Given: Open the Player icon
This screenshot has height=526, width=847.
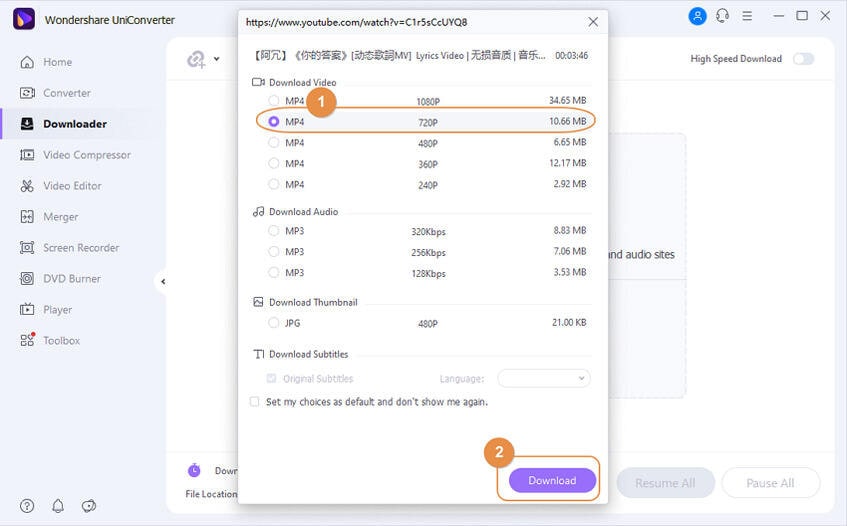Looking at the screenshot, I should pos(27,309).
